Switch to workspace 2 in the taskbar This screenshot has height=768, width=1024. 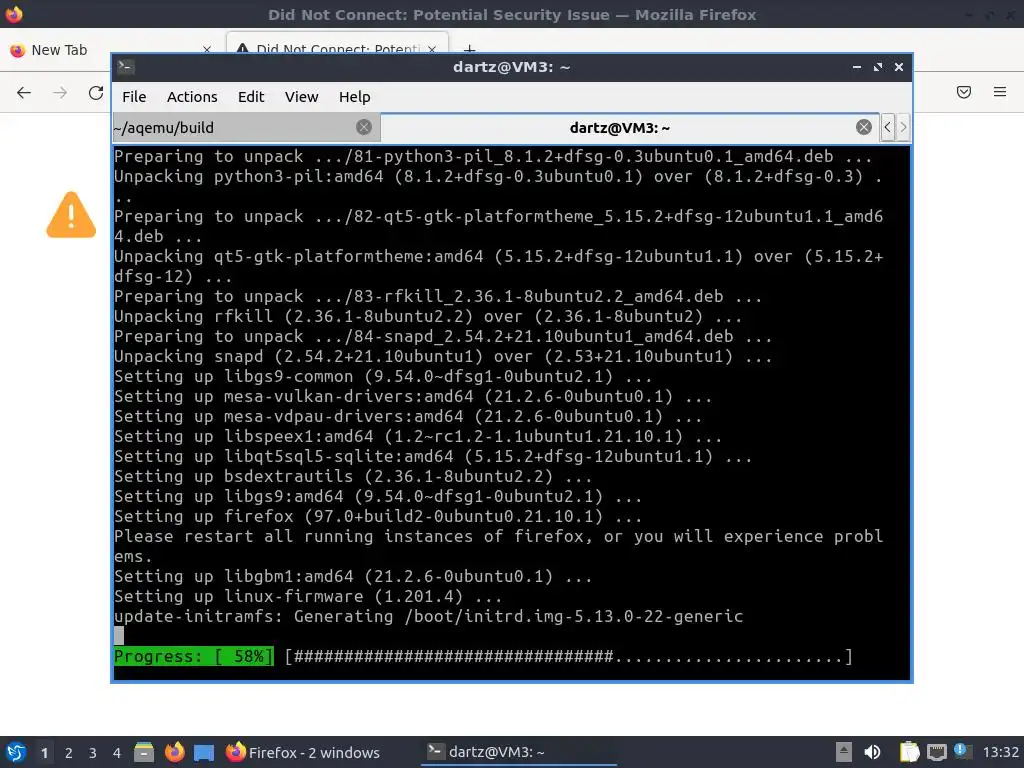69,753
